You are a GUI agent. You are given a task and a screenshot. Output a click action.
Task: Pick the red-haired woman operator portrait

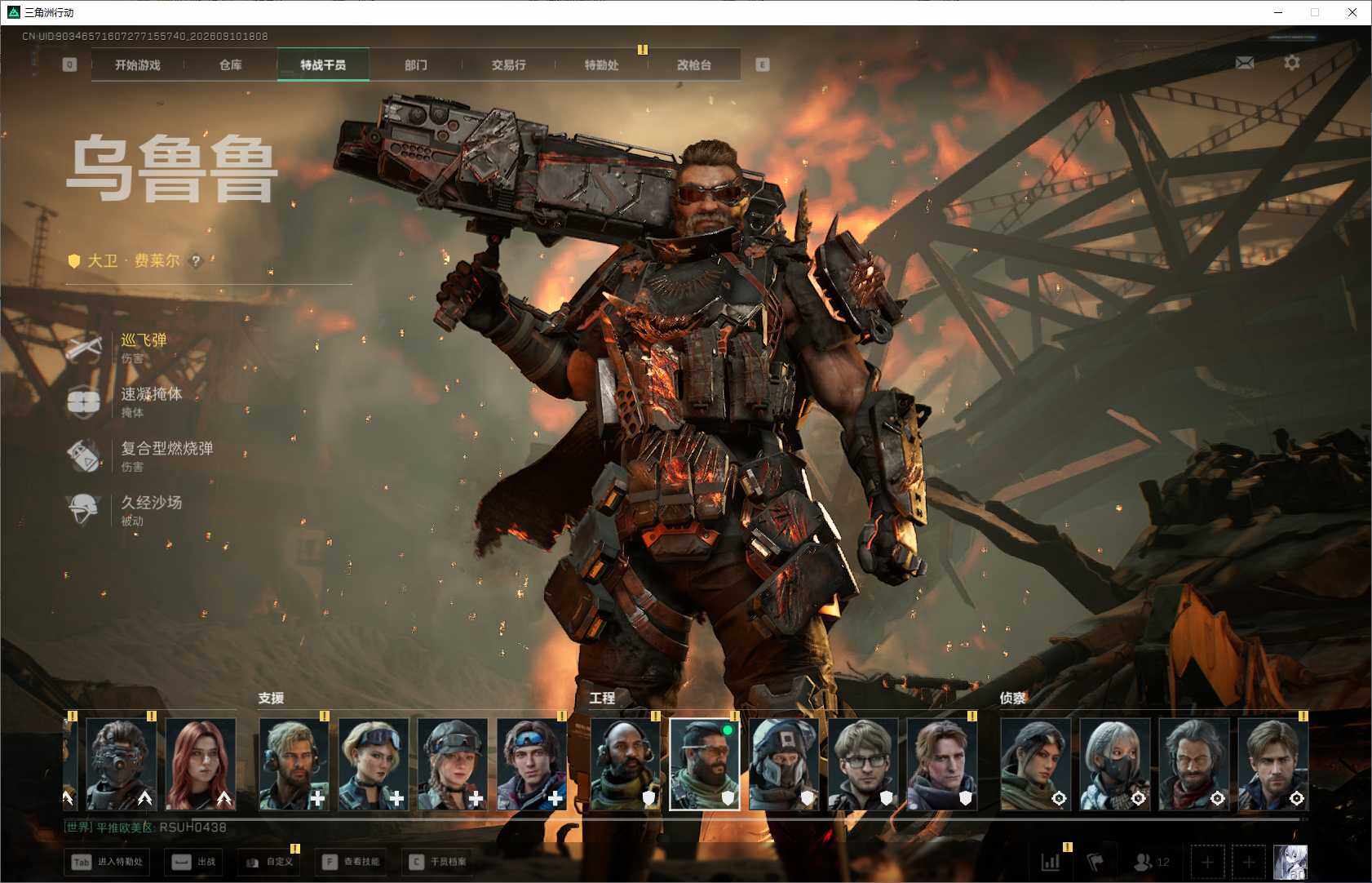coord(201,765)
